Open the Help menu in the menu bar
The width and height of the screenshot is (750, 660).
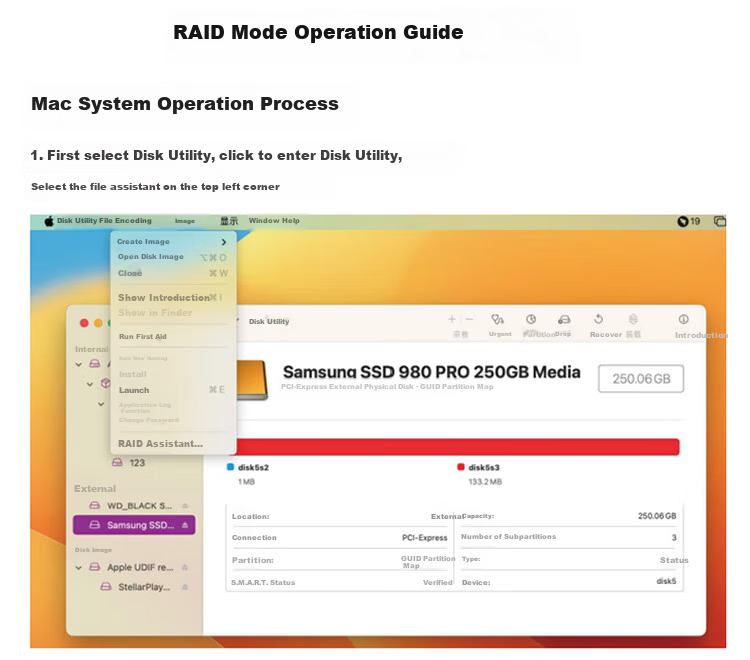point(291,220)
